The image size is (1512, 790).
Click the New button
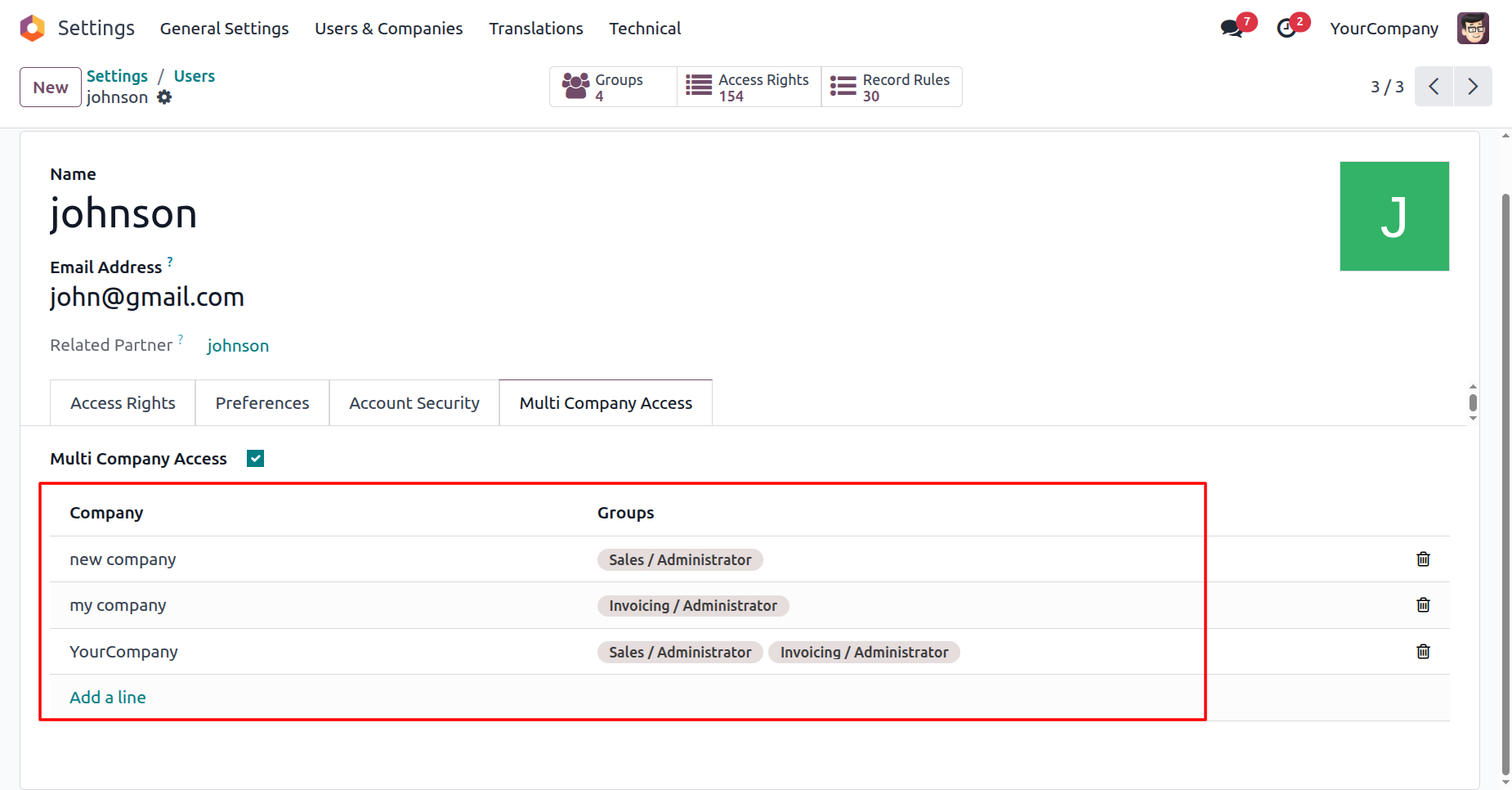pyautogui.click(x=51, y=88)
